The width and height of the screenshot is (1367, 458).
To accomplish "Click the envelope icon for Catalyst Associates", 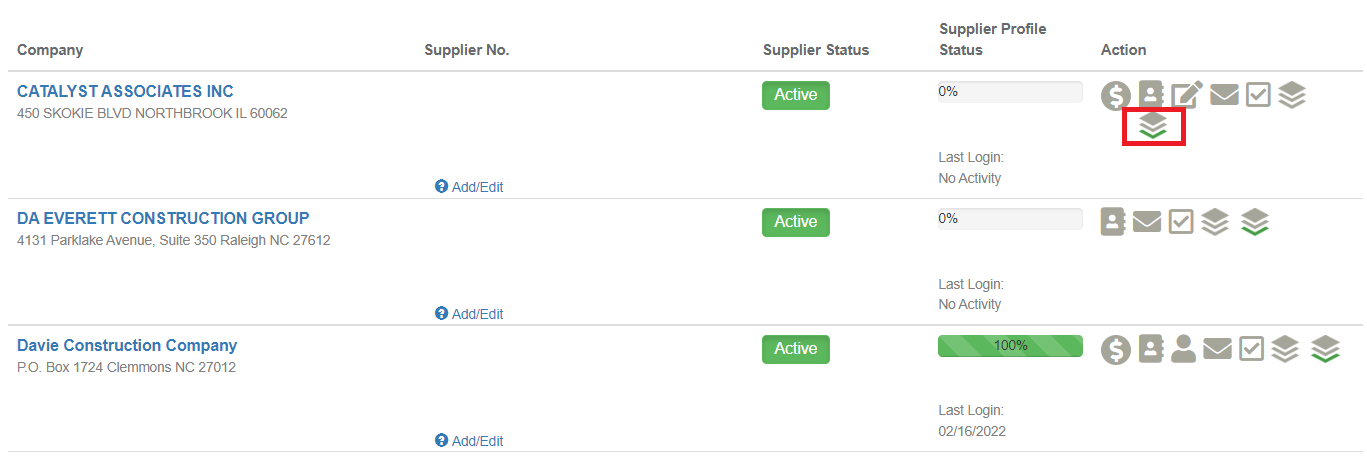I will pyautogui.click(x=1224, y=95).
